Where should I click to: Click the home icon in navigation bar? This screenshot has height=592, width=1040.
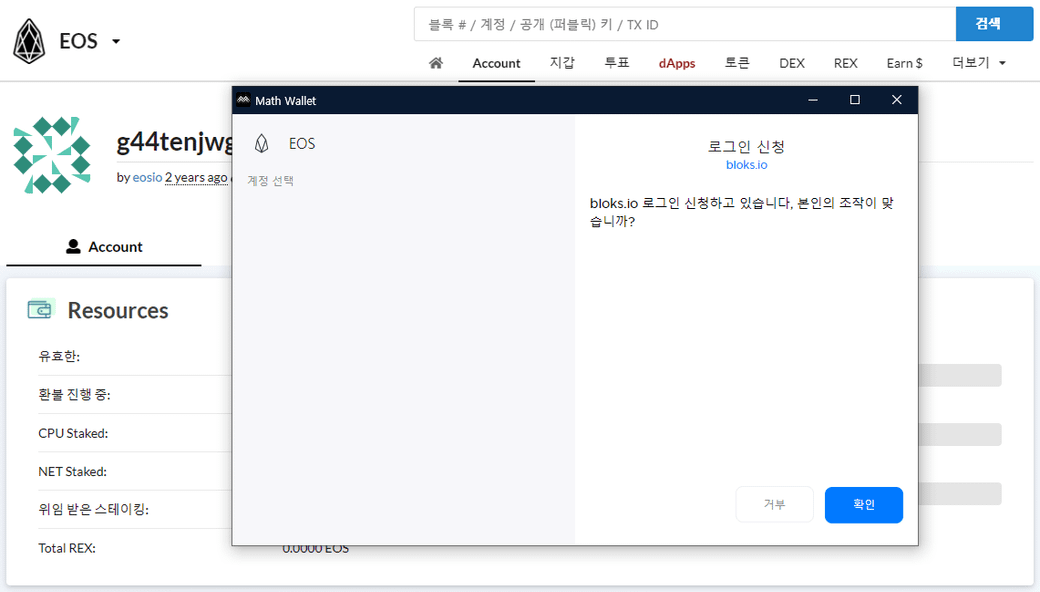pos(435,63)
